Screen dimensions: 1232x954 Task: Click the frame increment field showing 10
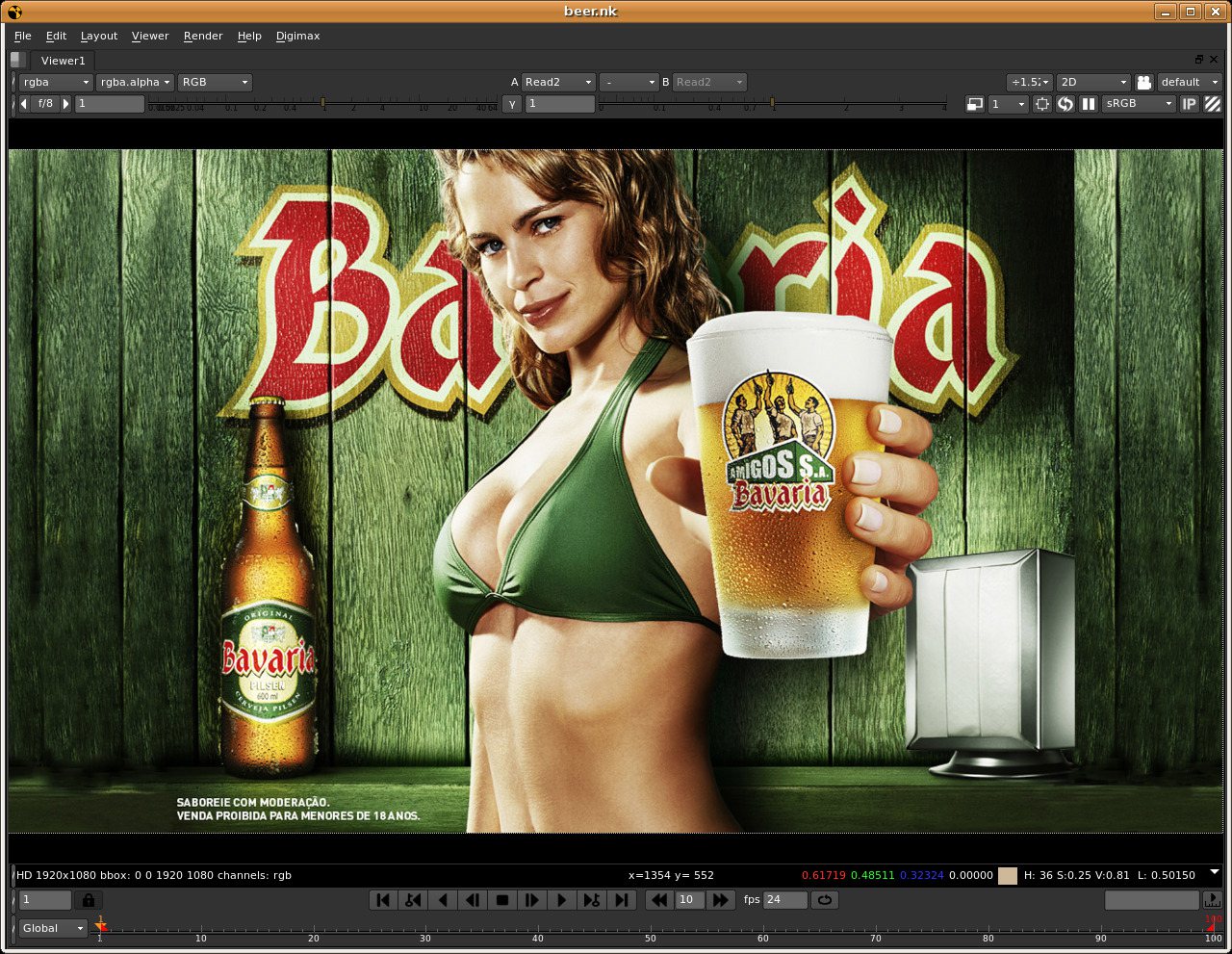(689, 900)
